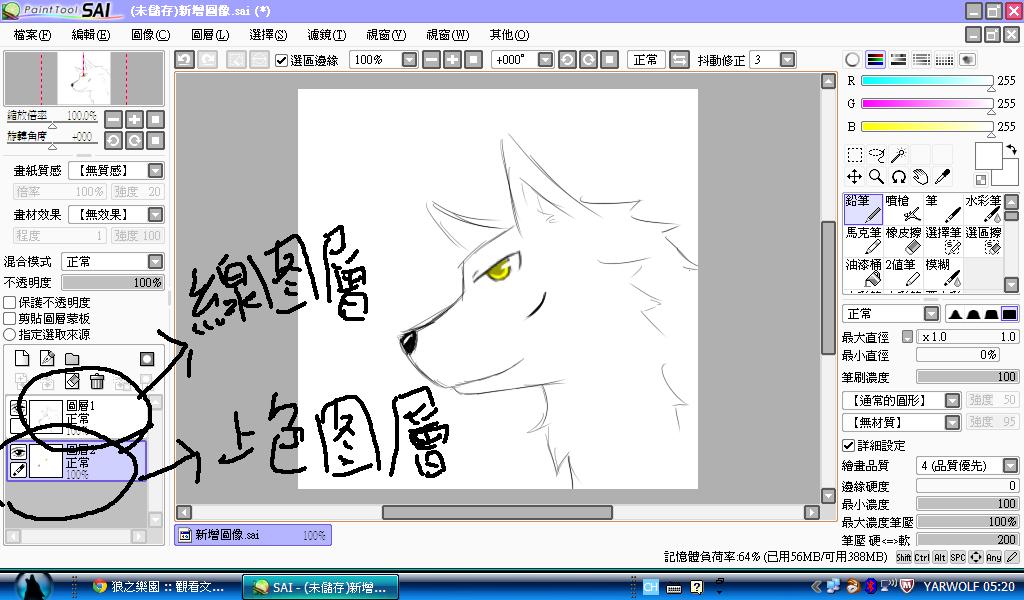Select the 模糊 blur tool

pos(943,273)
